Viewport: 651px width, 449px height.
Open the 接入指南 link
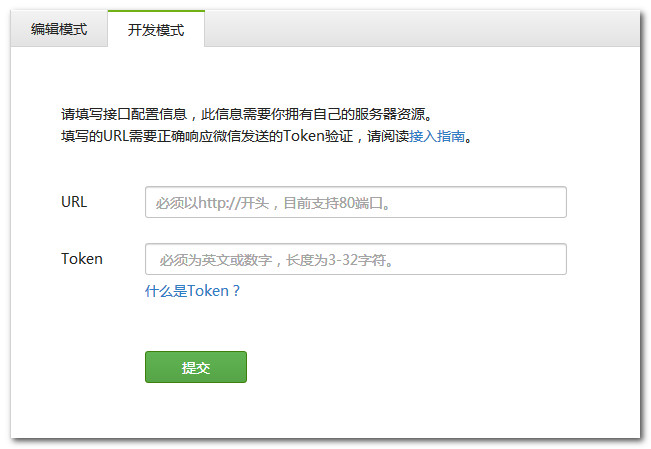coord(437,136)
